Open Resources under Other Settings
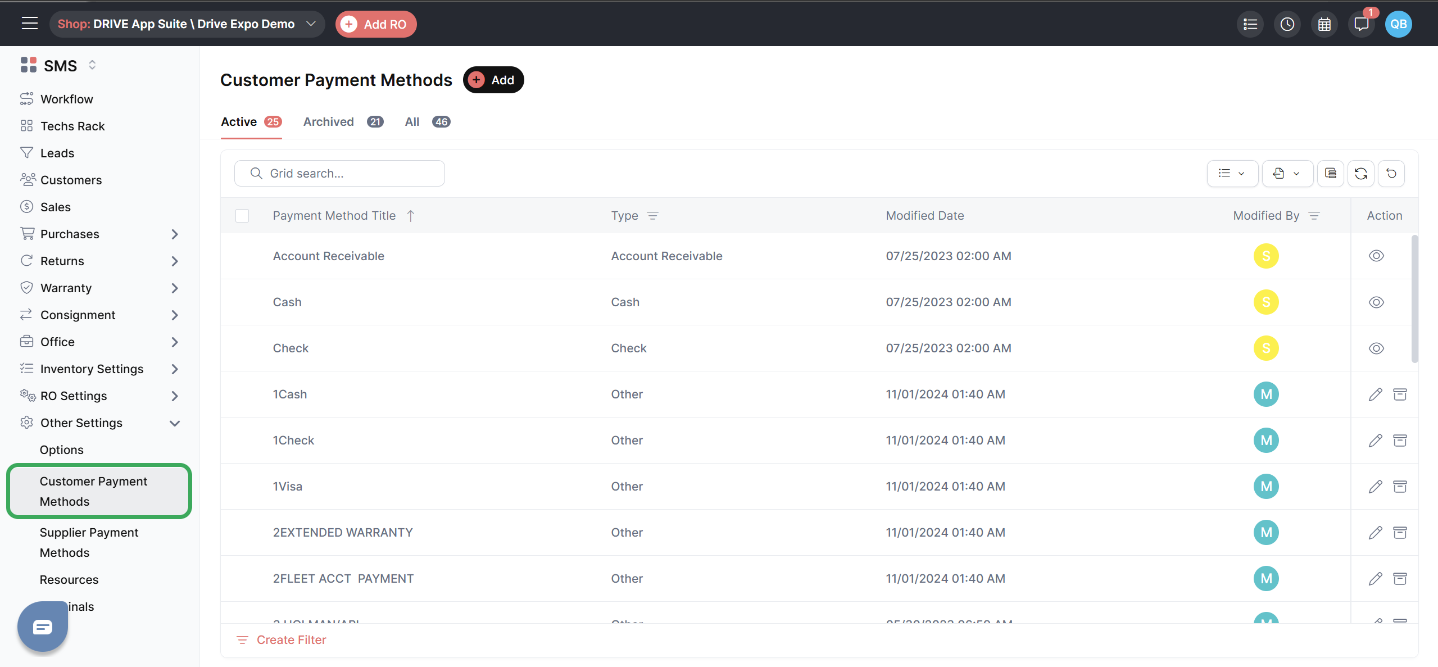This screenshot has width=1438, height=667. [x=69, y=580]
